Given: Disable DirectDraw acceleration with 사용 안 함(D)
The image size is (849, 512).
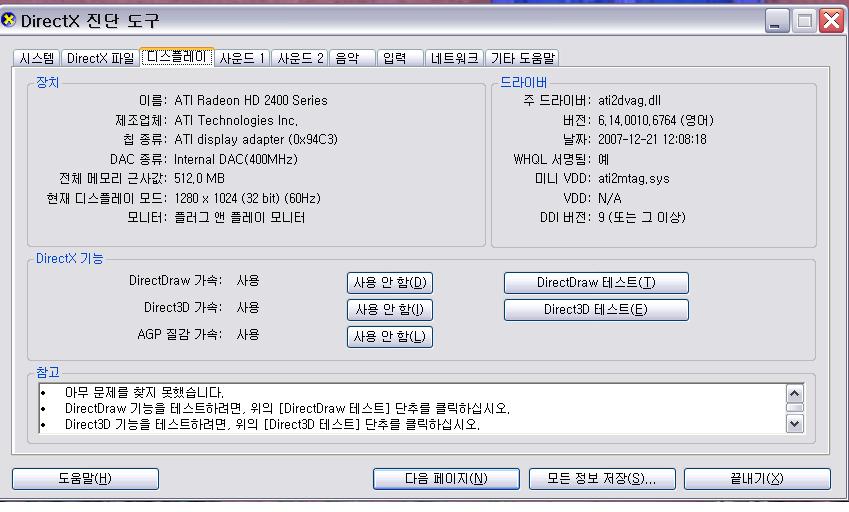Looking at the screenshot, I should [x=390, y=283].
